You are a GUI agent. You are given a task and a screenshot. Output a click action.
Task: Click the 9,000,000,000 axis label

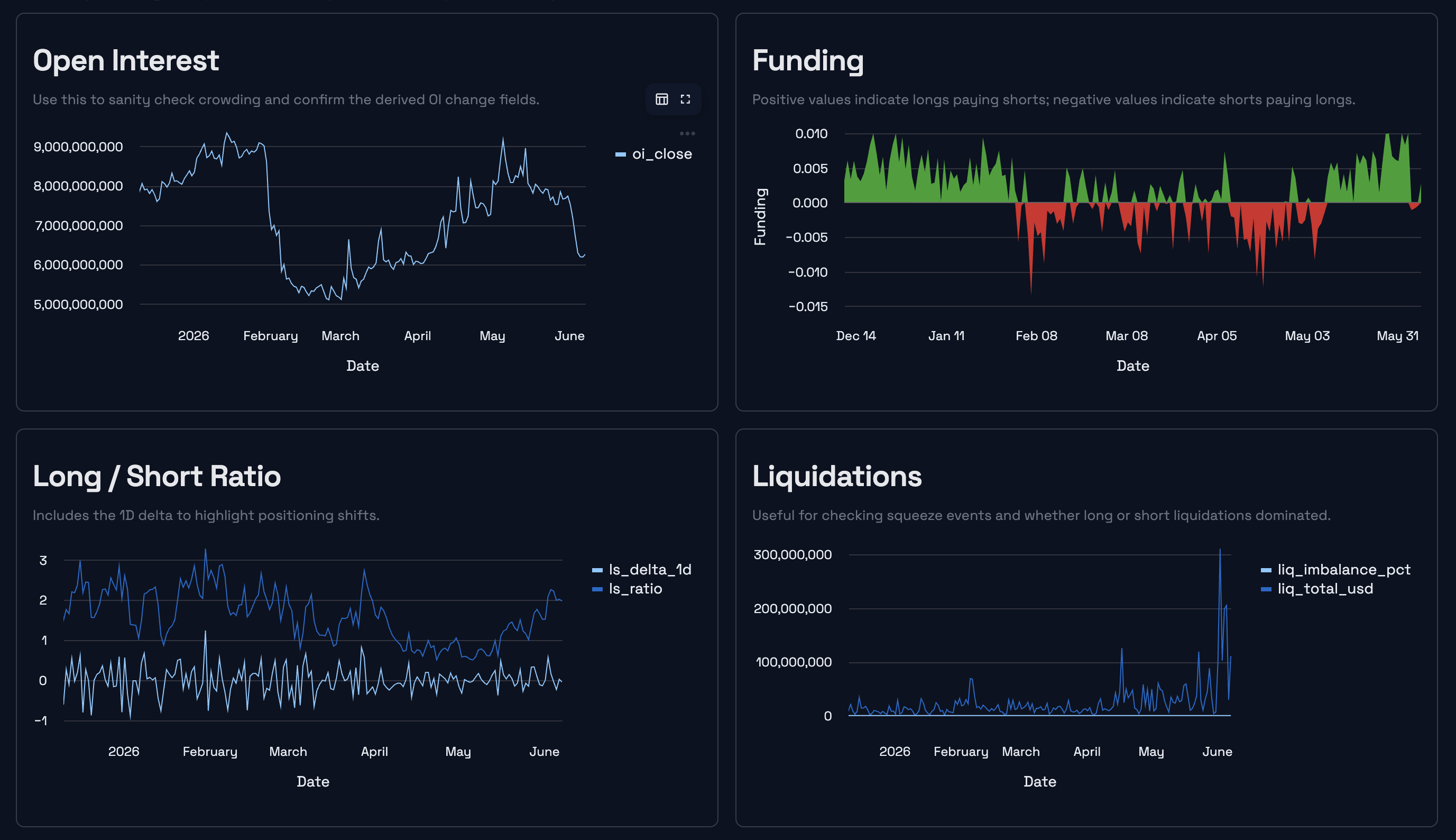tap(78, 147)
